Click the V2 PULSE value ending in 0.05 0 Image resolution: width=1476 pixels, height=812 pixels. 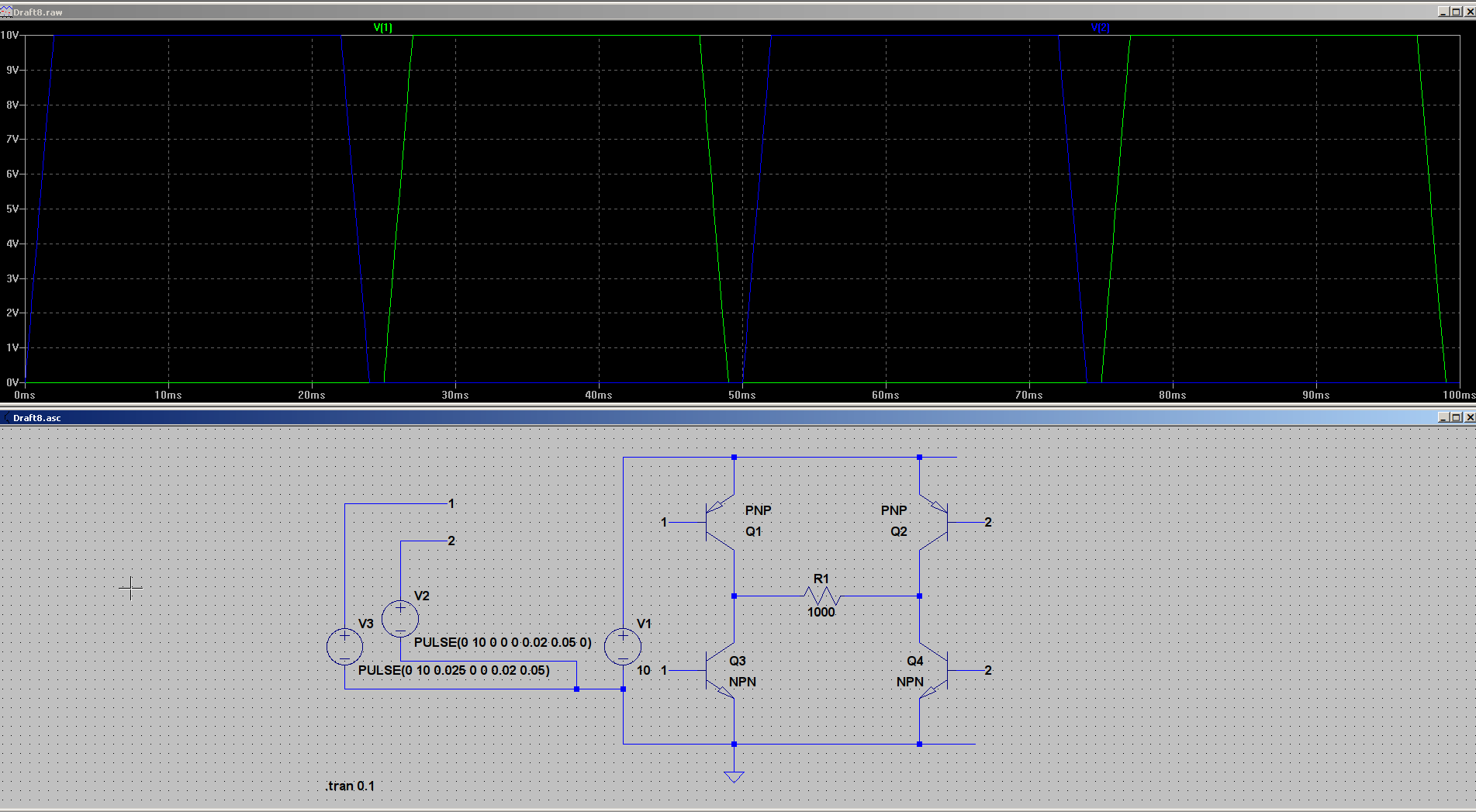(x=503, y=642)
